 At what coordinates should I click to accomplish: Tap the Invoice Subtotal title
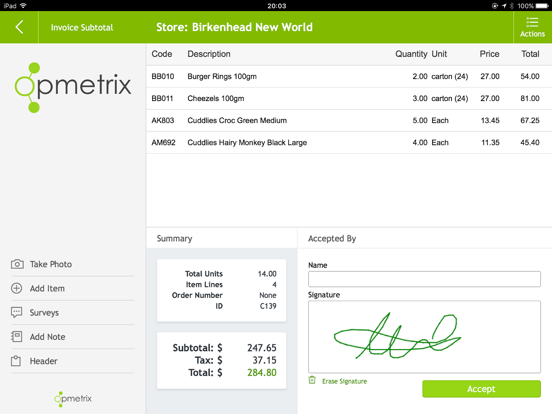pyautogui.click(x=82, y=27)
